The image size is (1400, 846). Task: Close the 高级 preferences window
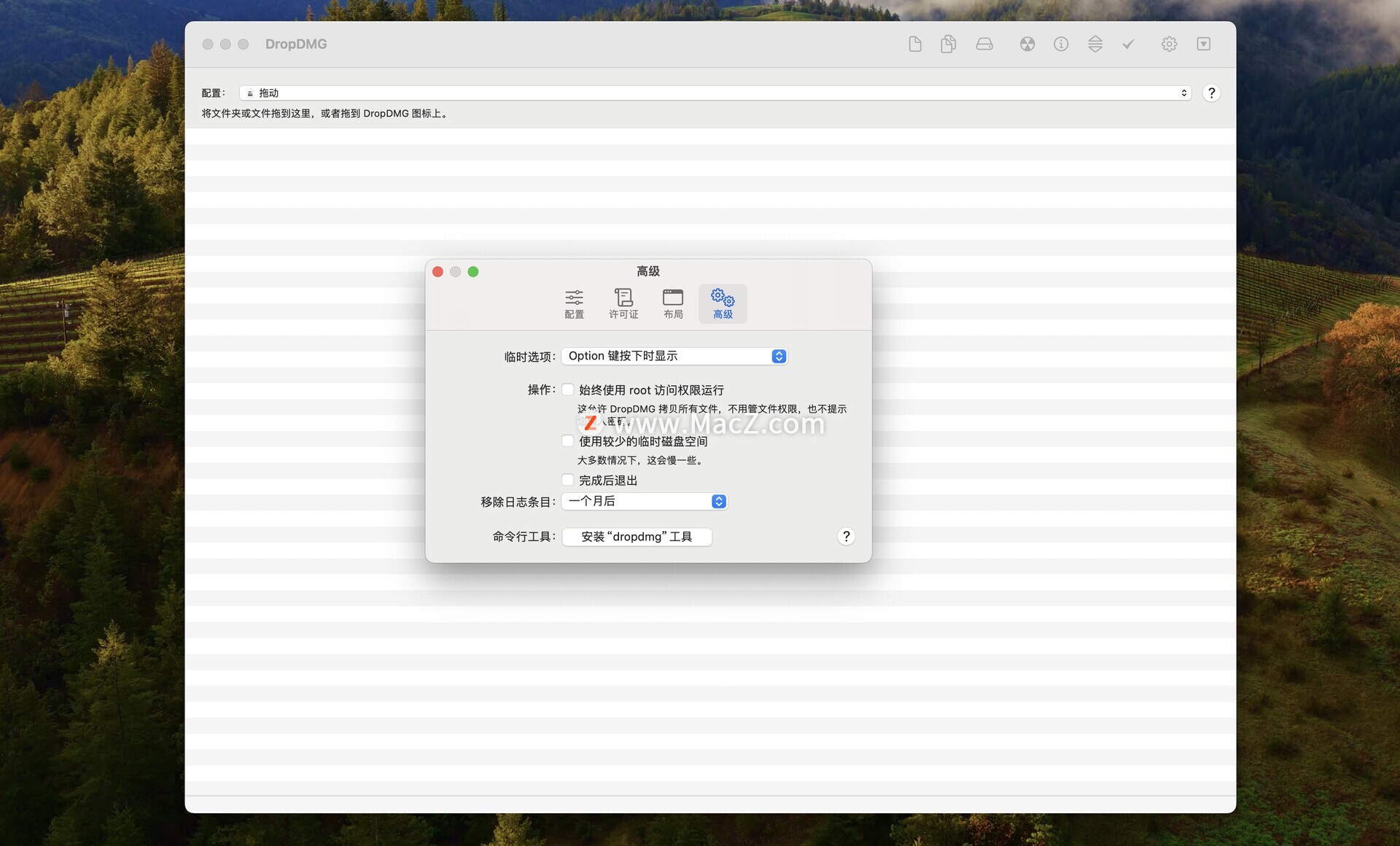click(x=437, y=272)
